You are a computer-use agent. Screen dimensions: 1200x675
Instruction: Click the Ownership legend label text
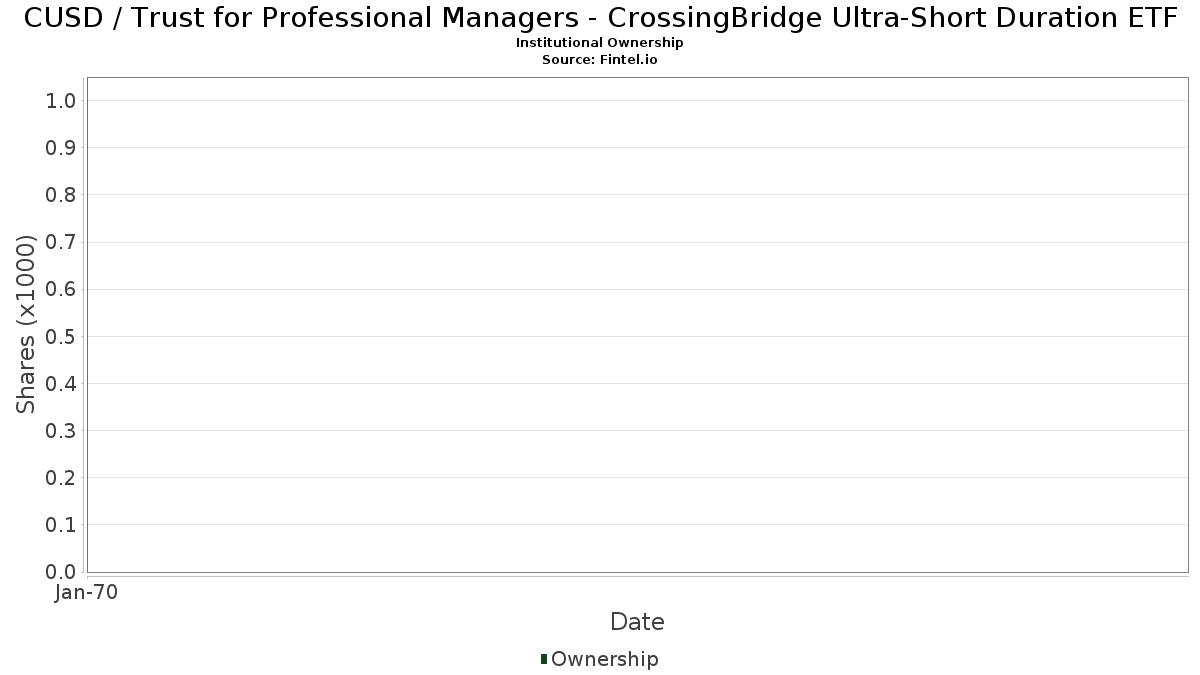pos(604,659)
